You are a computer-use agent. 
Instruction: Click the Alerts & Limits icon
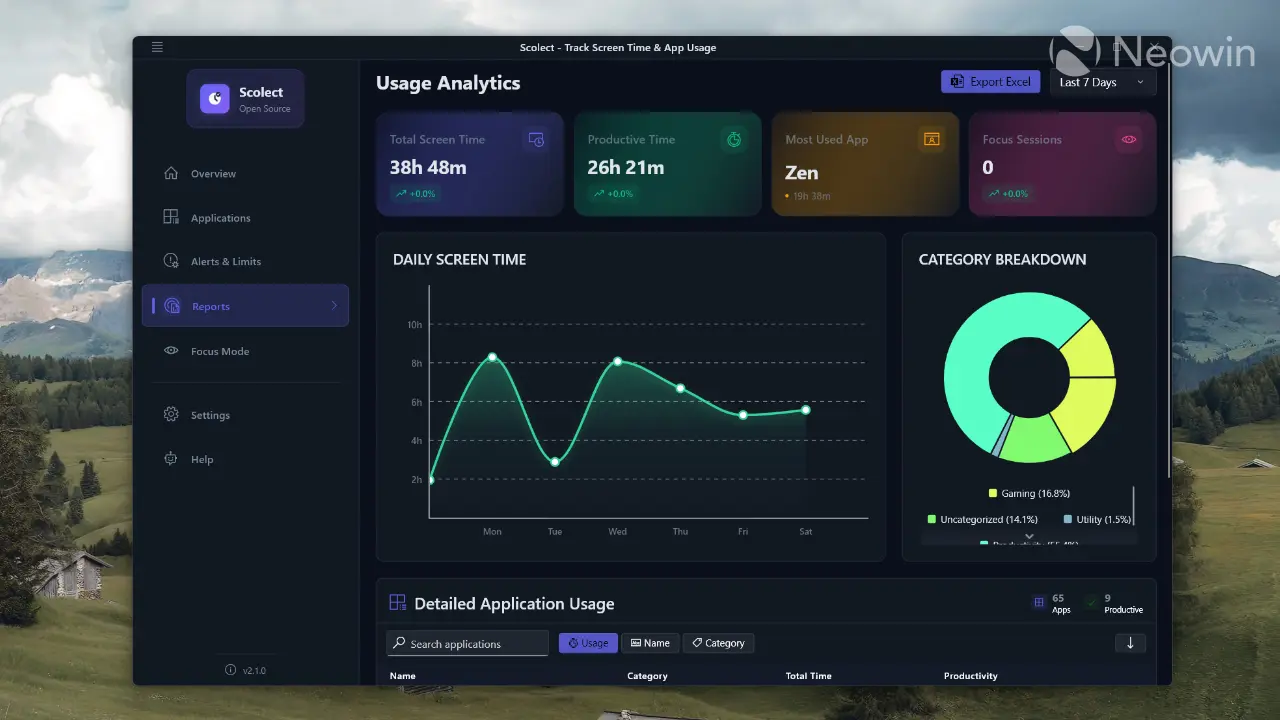(171, 261)
